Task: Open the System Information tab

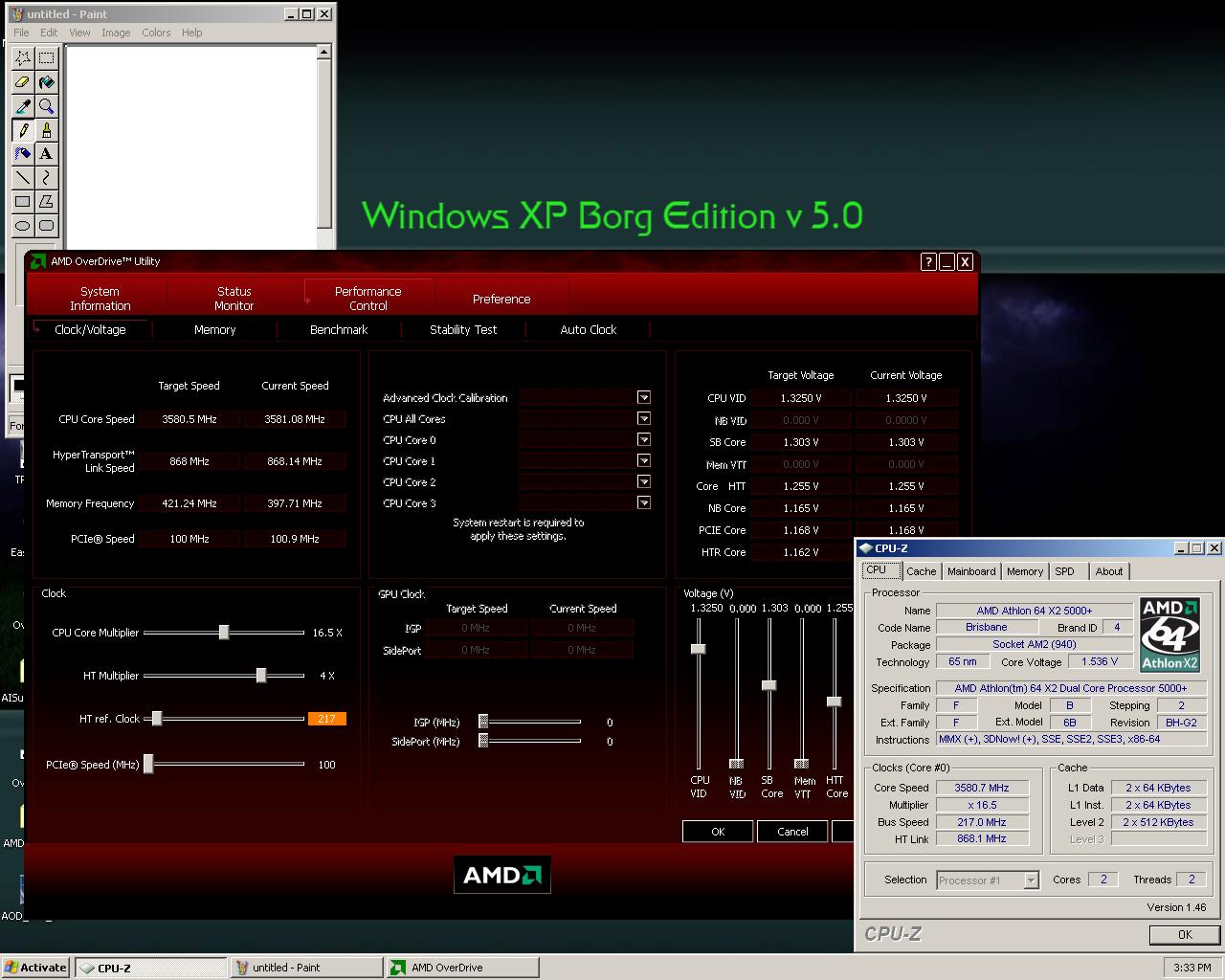Action: pos(100,299)
